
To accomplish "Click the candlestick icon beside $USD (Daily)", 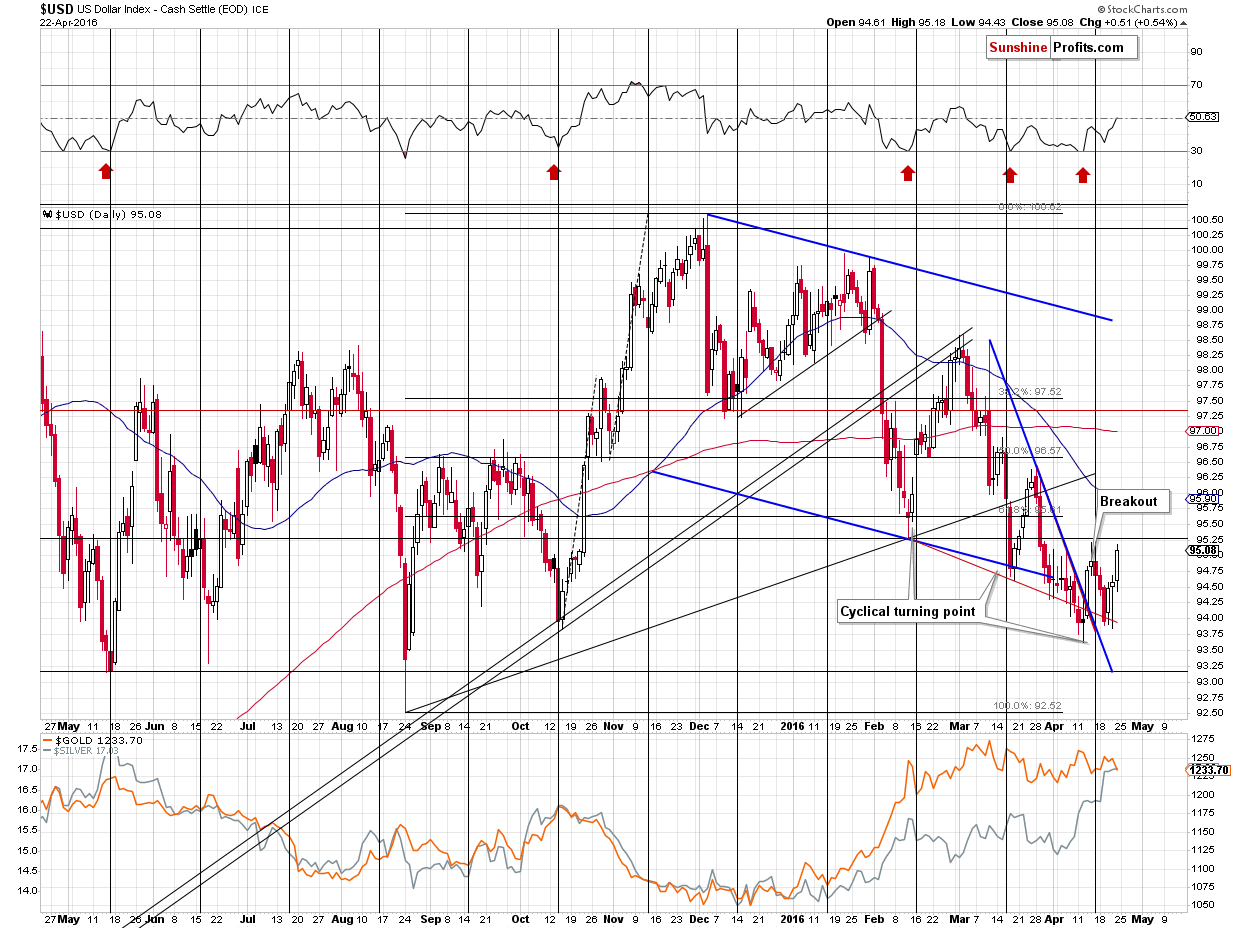I will point(46,214).
